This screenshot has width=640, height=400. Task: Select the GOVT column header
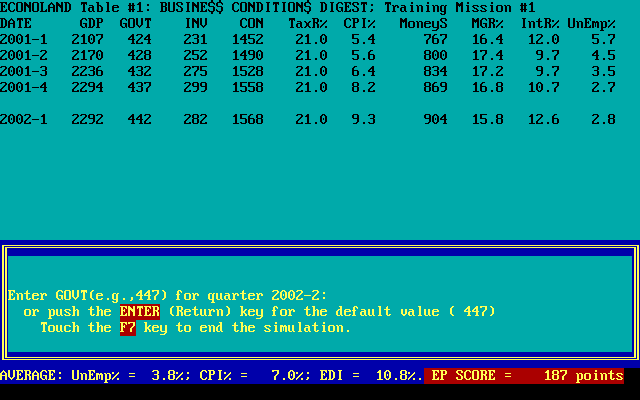(x=136, y=24)
